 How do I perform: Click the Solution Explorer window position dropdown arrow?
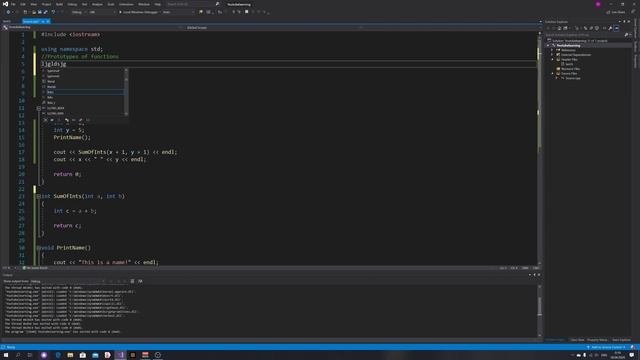coord(620,22)
